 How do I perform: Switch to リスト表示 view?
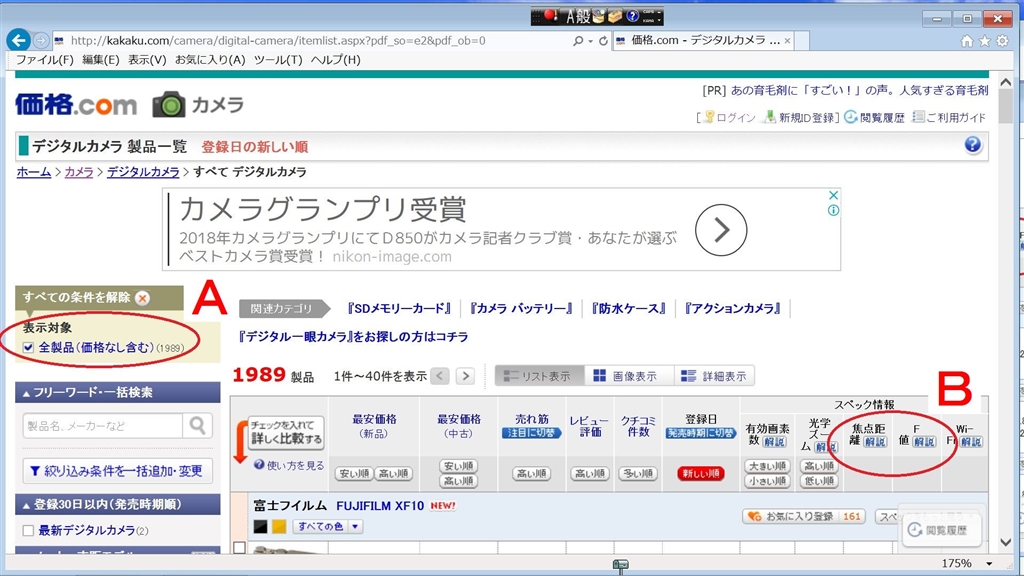click(539, 376)
